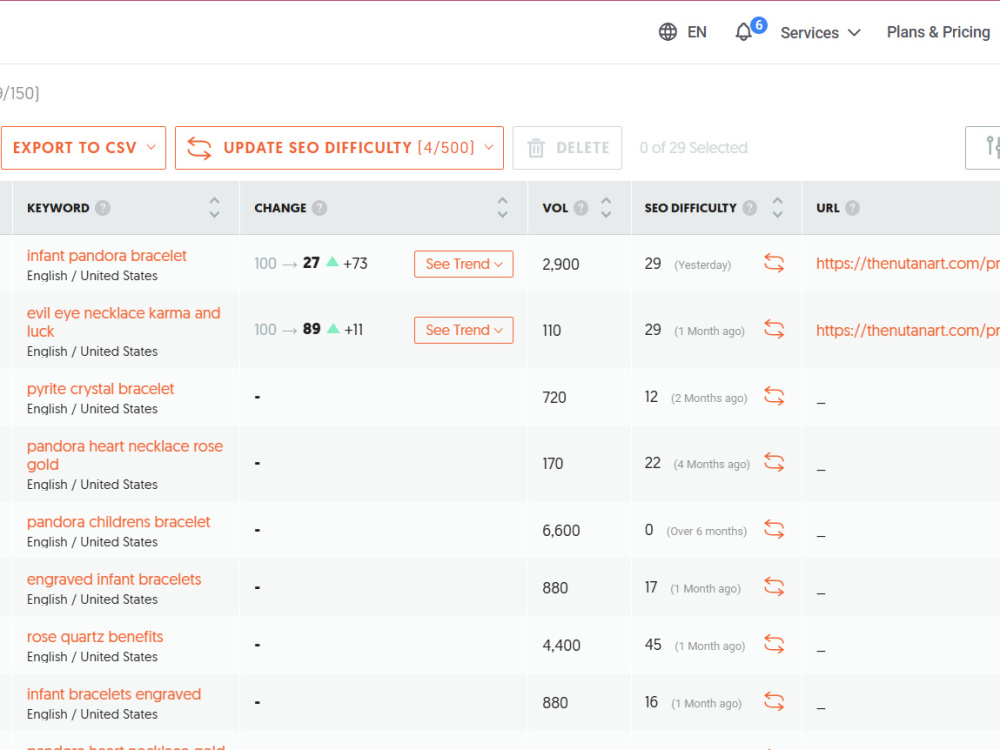Click the '(Over 6 months)' text
This screenshot has height=750, width=1000.
[x=706, y=531]
